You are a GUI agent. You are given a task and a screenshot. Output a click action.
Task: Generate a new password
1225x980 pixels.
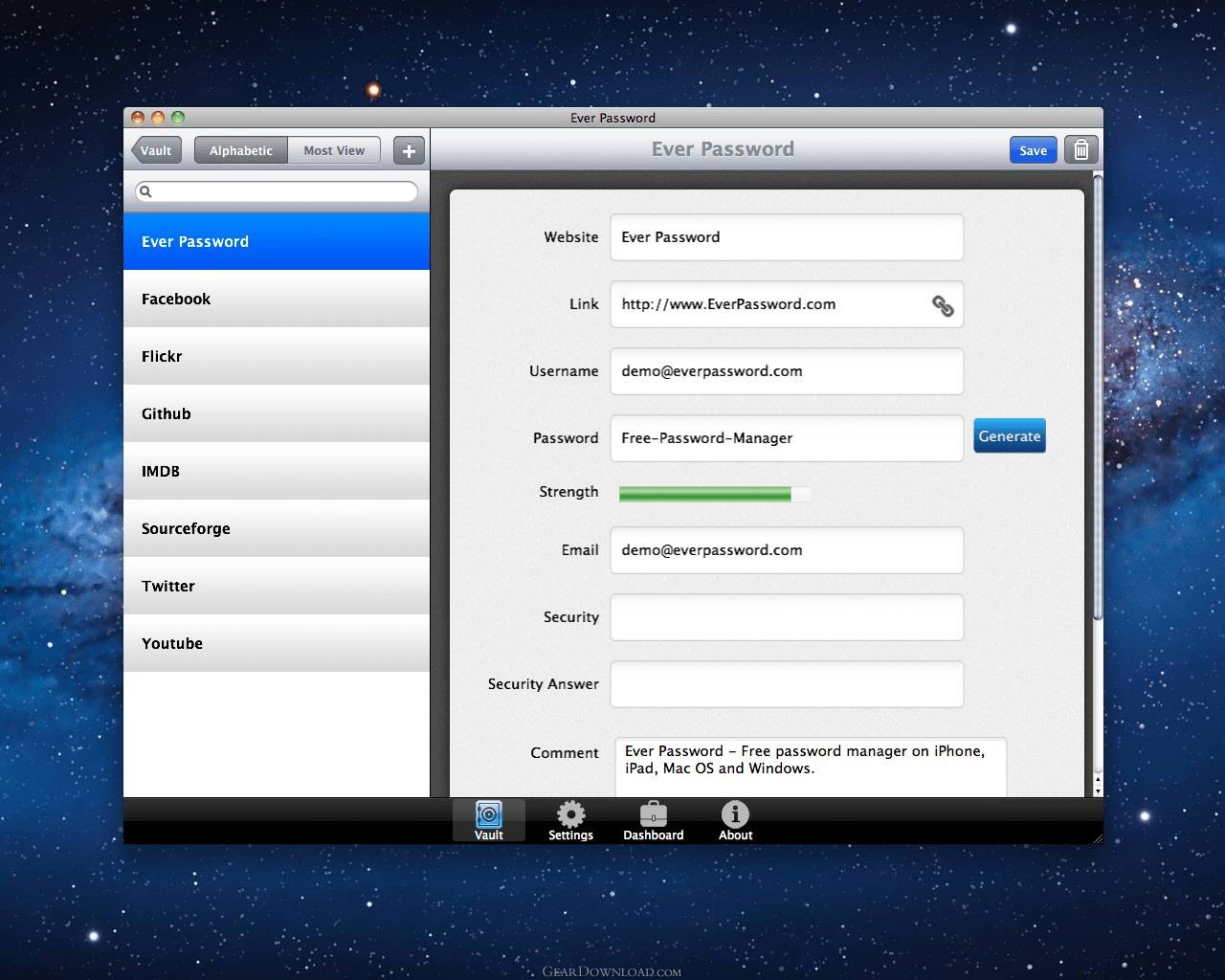[x=1010, y=436]
